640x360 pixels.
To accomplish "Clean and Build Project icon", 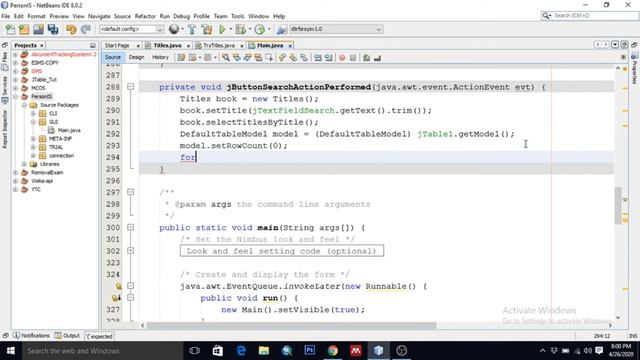I will 207,29.
